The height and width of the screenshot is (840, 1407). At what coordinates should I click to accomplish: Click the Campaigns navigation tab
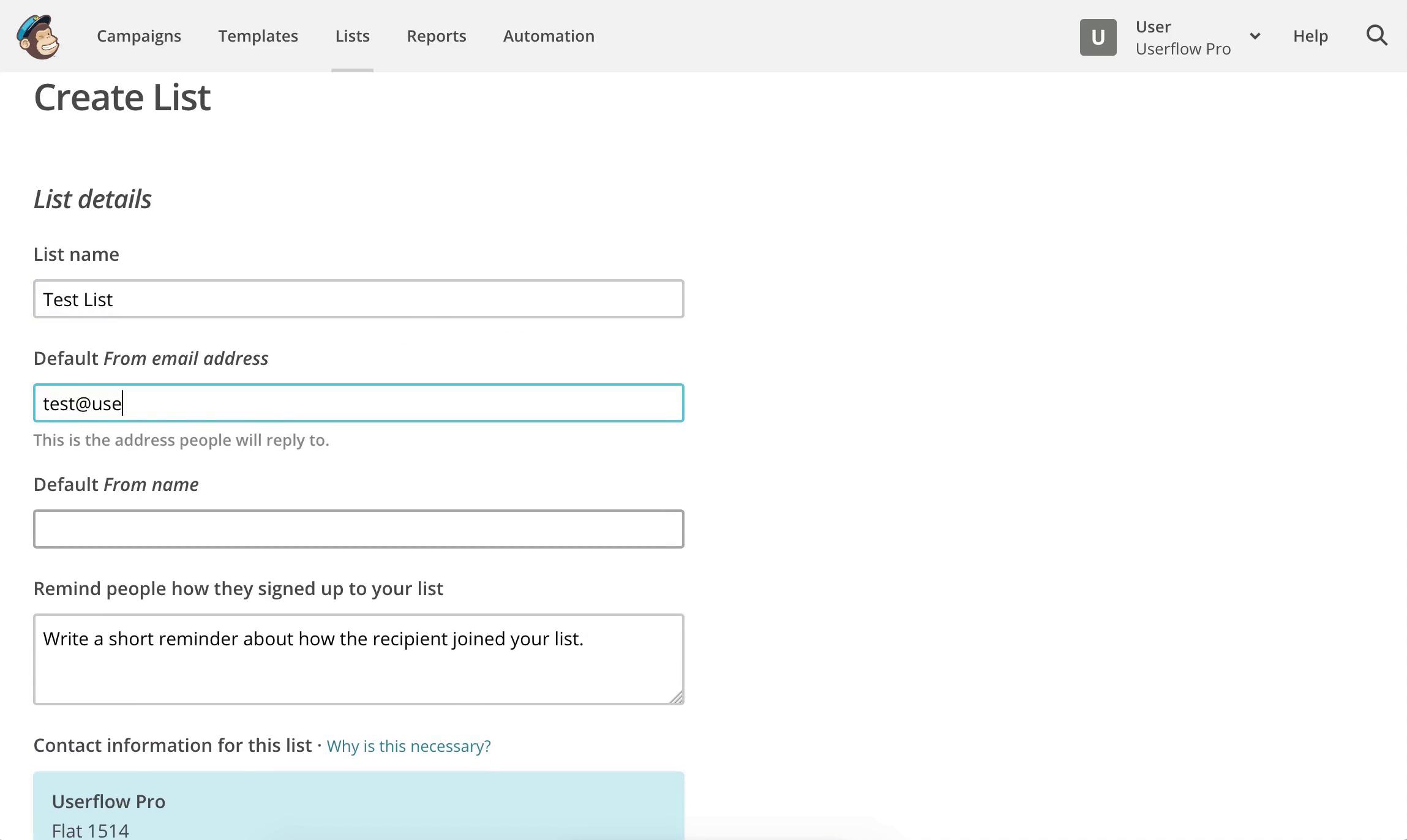pos(139,36)
